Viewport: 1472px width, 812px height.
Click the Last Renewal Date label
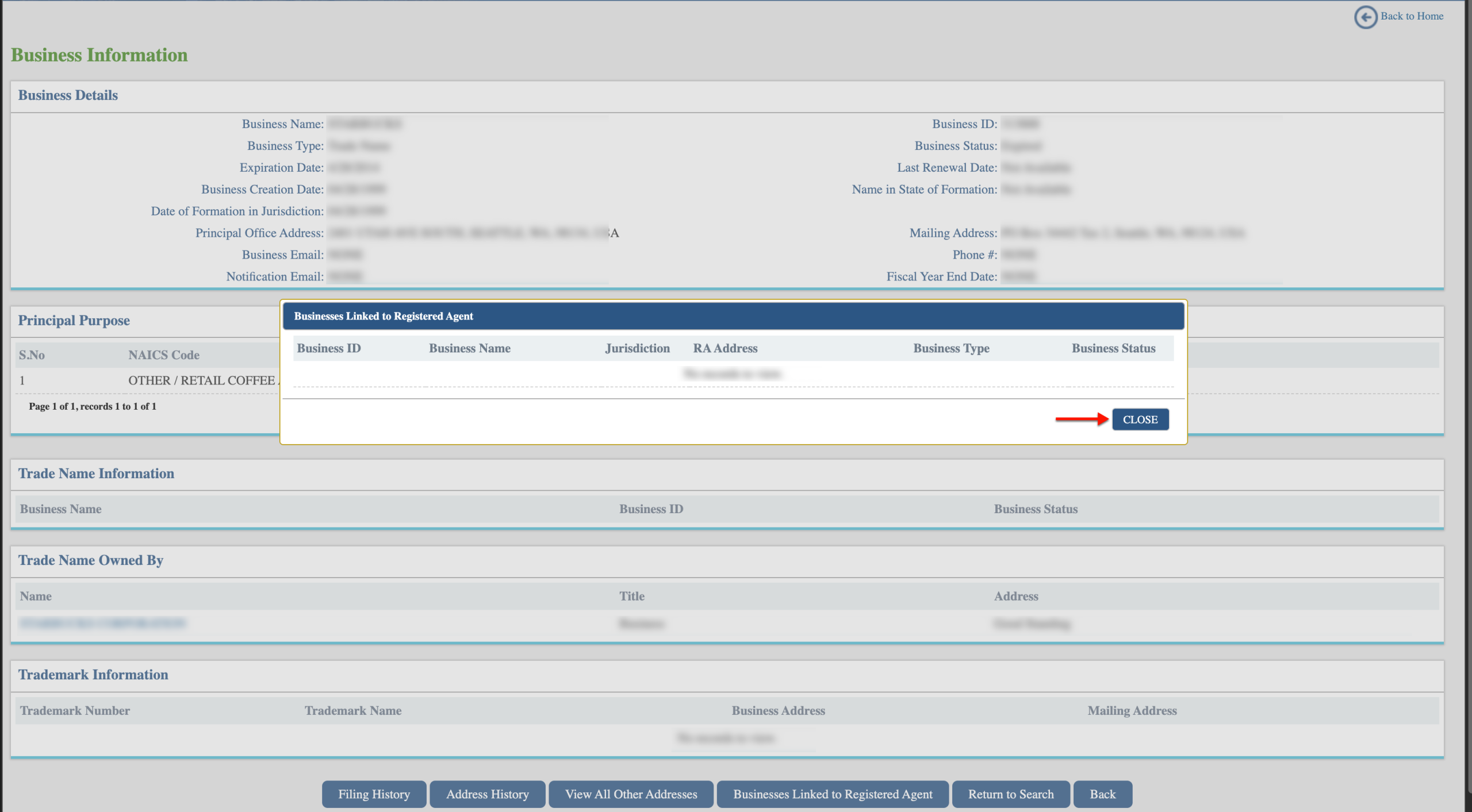(x=947, y=168)
